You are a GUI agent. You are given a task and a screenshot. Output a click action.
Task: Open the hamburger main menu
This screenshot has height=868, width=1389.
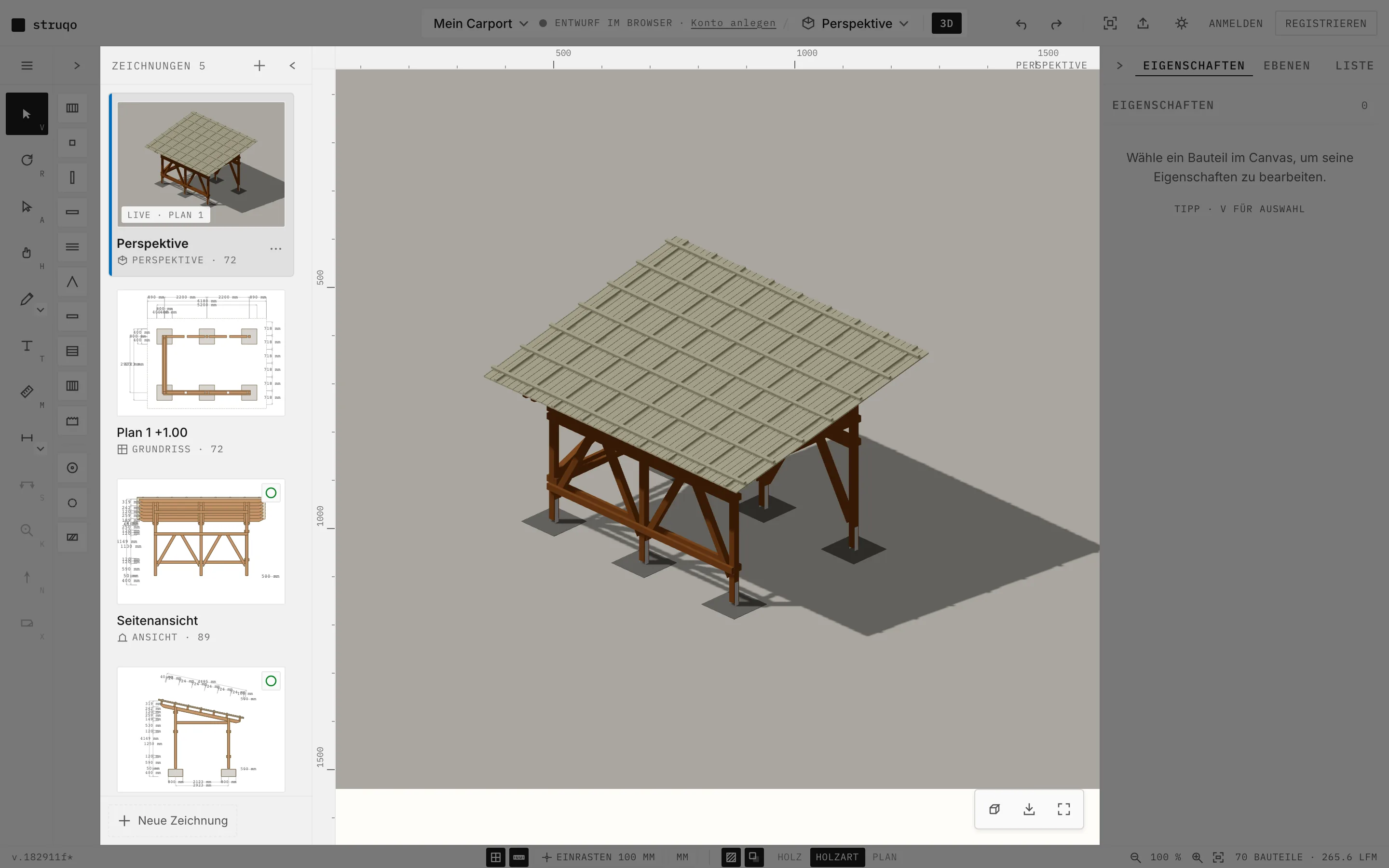tap(27, 66)
